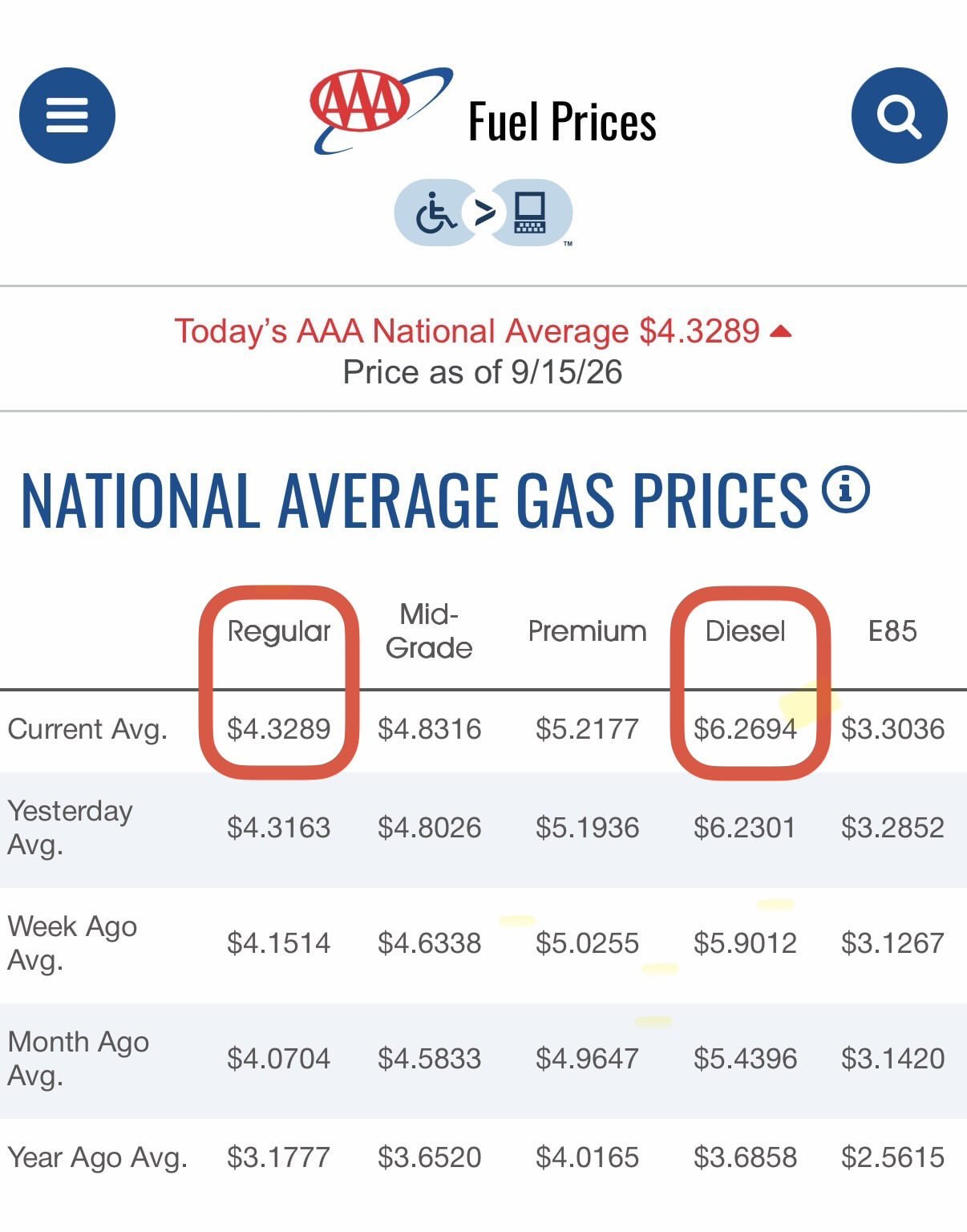Image resolution: width=967 pixels, height=1232 pixels.
Task: Click the info icon beside the heading
Action: tap(845, 488)
